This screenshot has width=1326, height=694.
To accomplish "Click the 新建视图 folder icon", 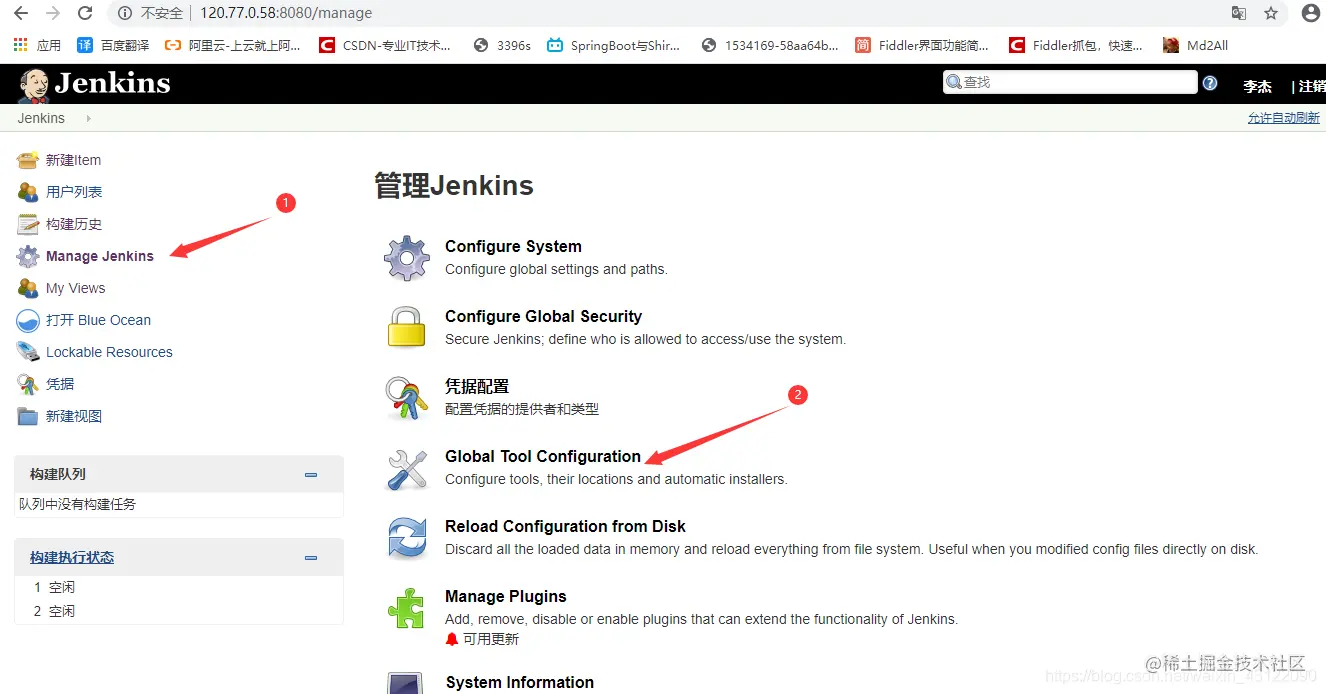I will [x=28, y=416].
